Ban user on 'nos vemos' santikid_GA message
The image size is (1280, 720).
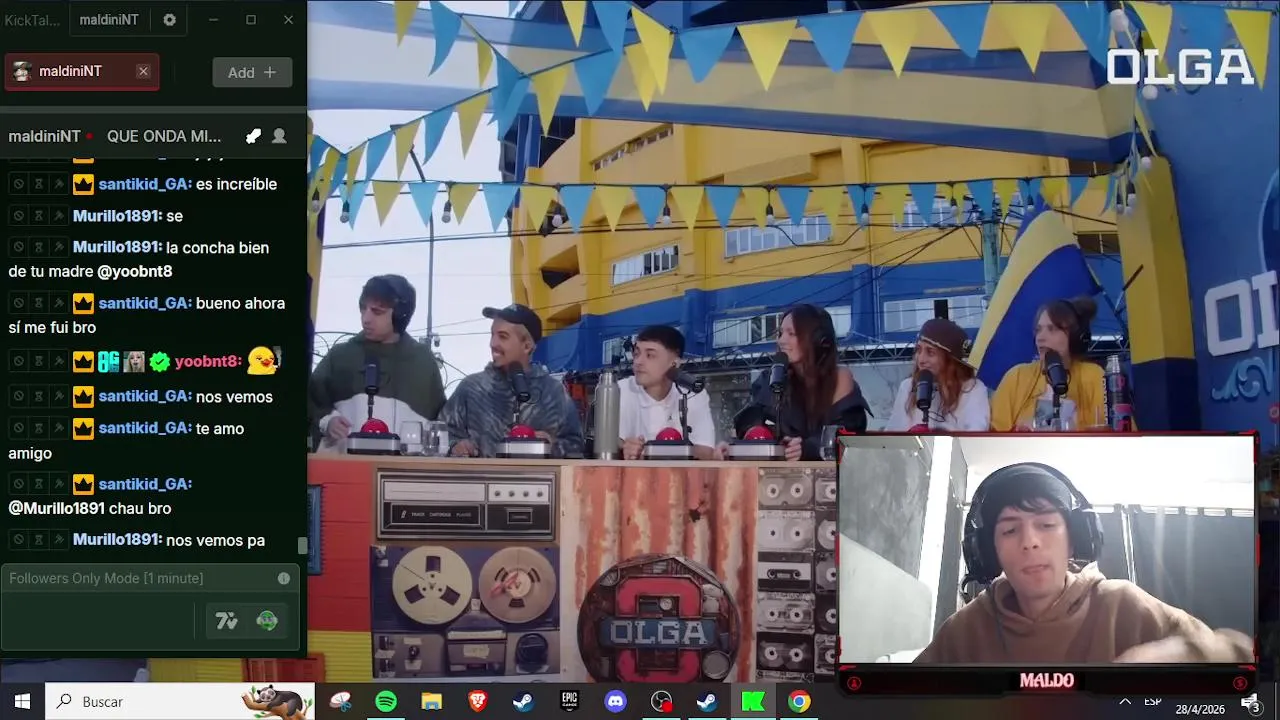(x=18, y=397)
